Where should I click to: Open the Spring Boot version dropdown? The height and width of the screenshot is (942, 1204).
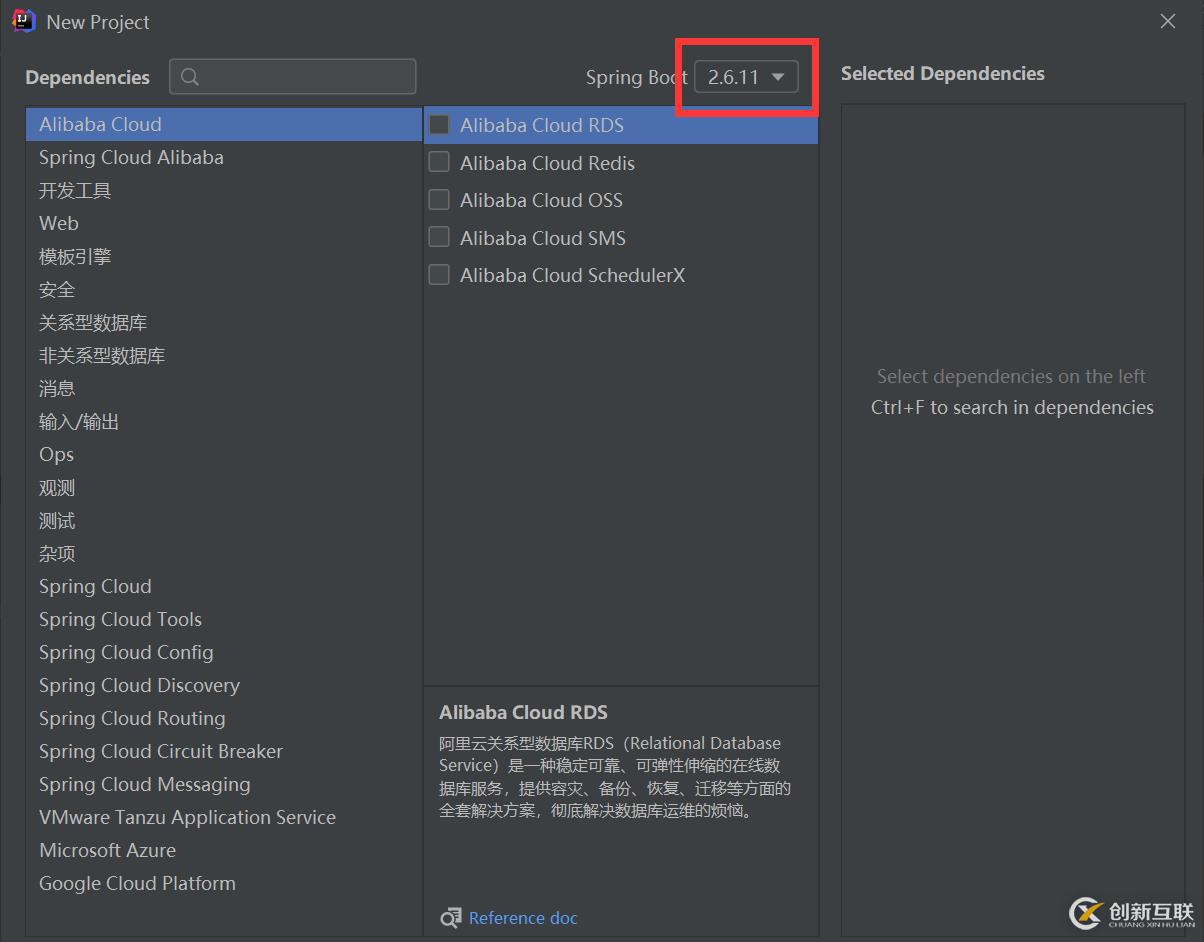(746, 77)
